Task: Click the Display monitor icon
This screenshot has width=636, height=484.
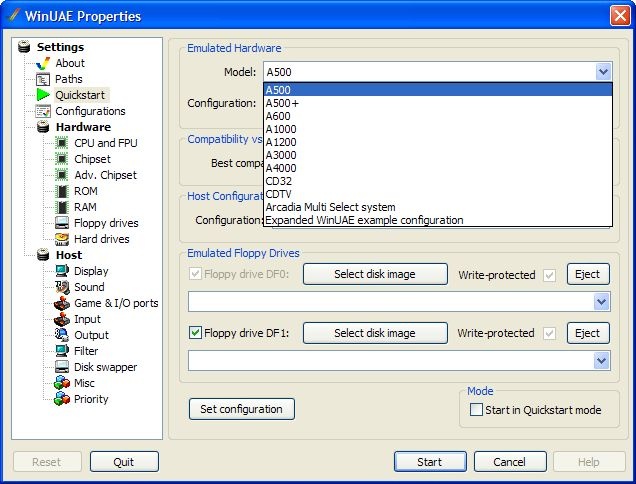Action: point(62,271)
